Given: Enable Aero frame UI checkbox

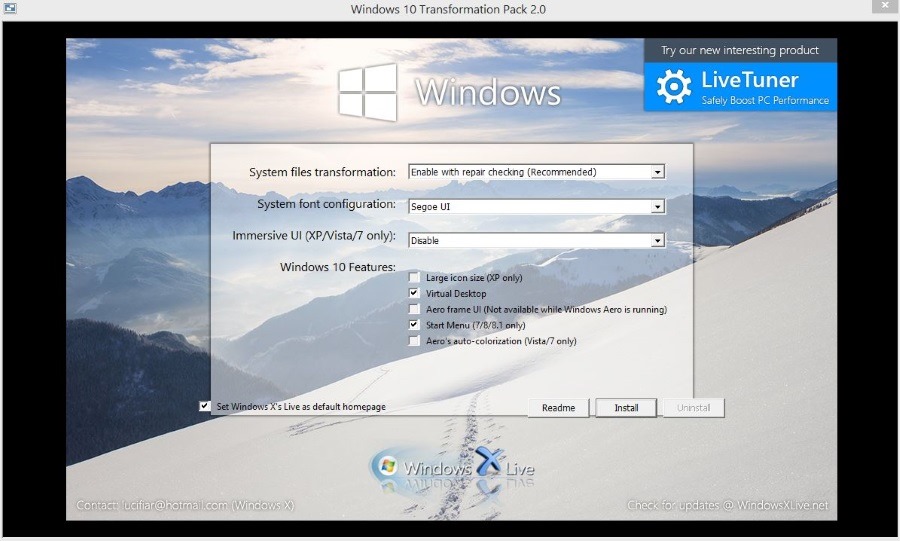Looking at the screenshot, I should [414, 309].
